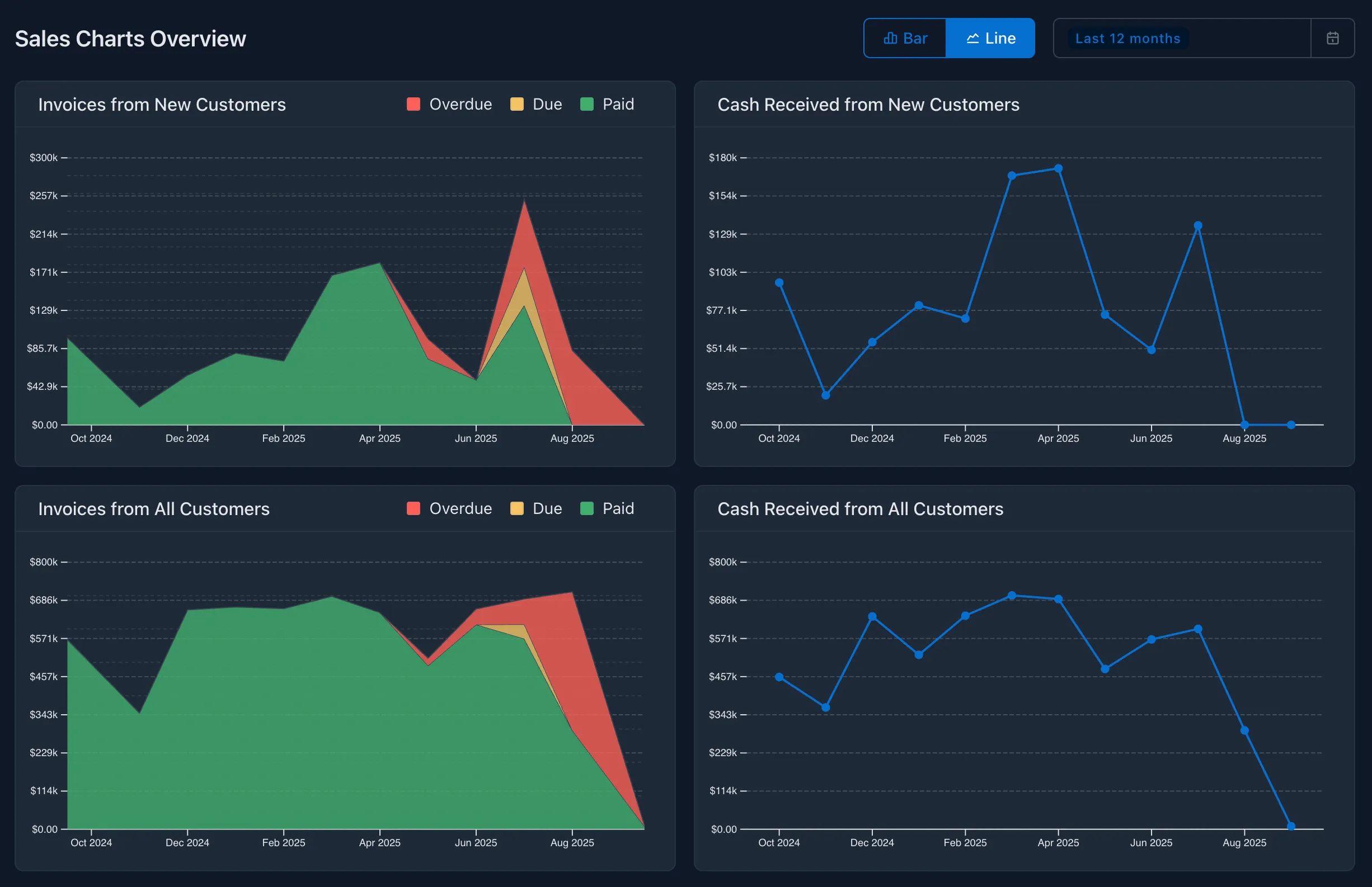Click Apr 2025 peak point in Cash New Customers
The height and width of the screenshot is (887, 1372).
1059,169
